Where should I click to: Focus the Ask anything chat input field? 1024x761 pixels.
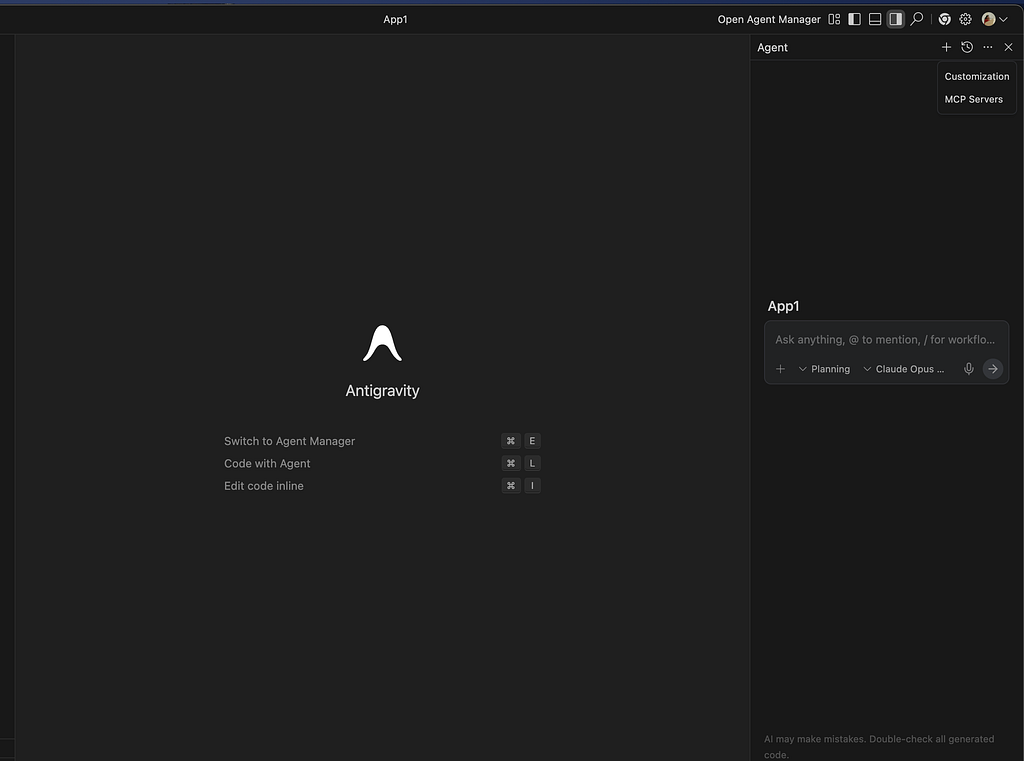pos(885,339)
